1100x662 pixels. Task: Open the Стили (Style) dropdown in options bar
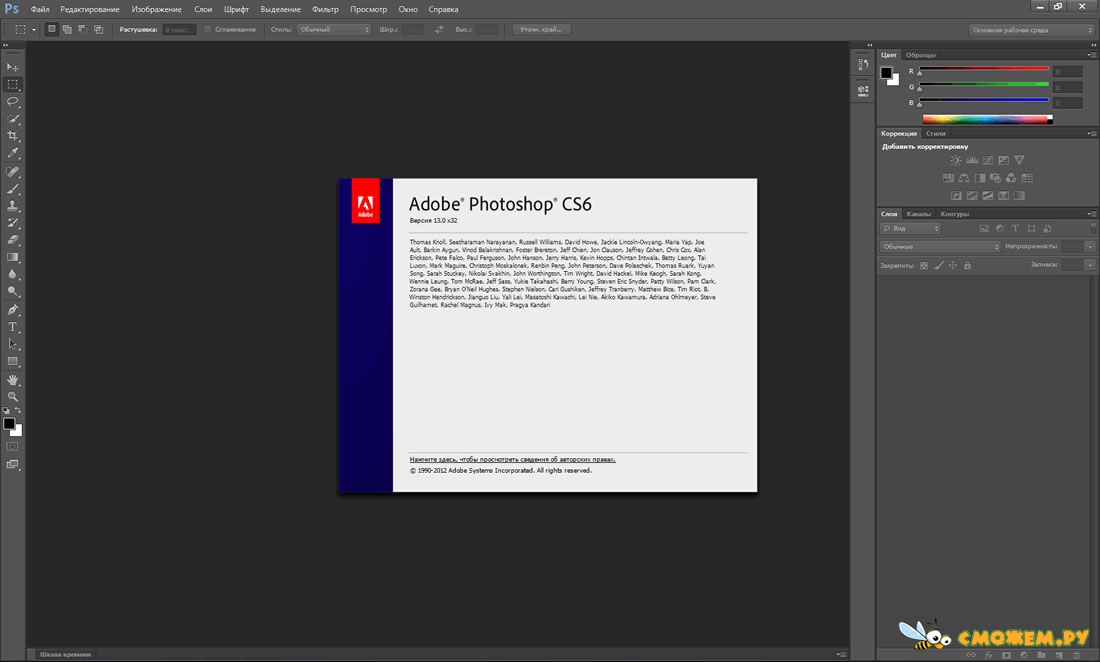[x=334, y=29]
